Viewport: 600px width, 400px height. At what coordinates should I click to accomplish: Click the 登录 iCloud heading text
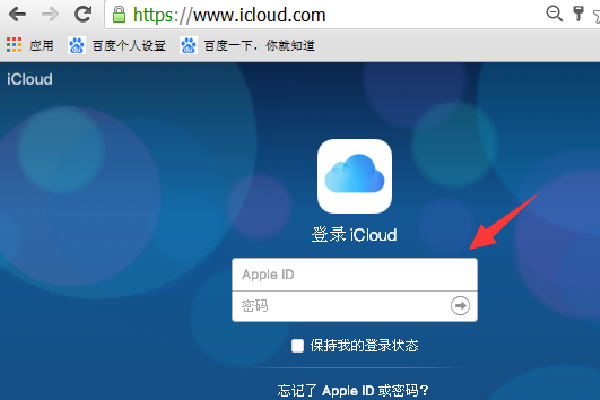point(354,234)
